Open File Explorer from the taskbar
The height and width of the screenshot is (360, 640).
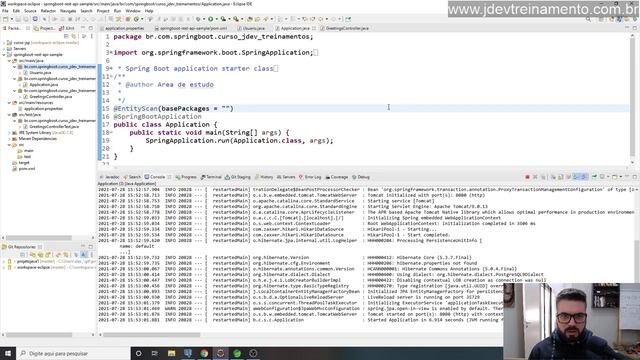pos(171,353)
